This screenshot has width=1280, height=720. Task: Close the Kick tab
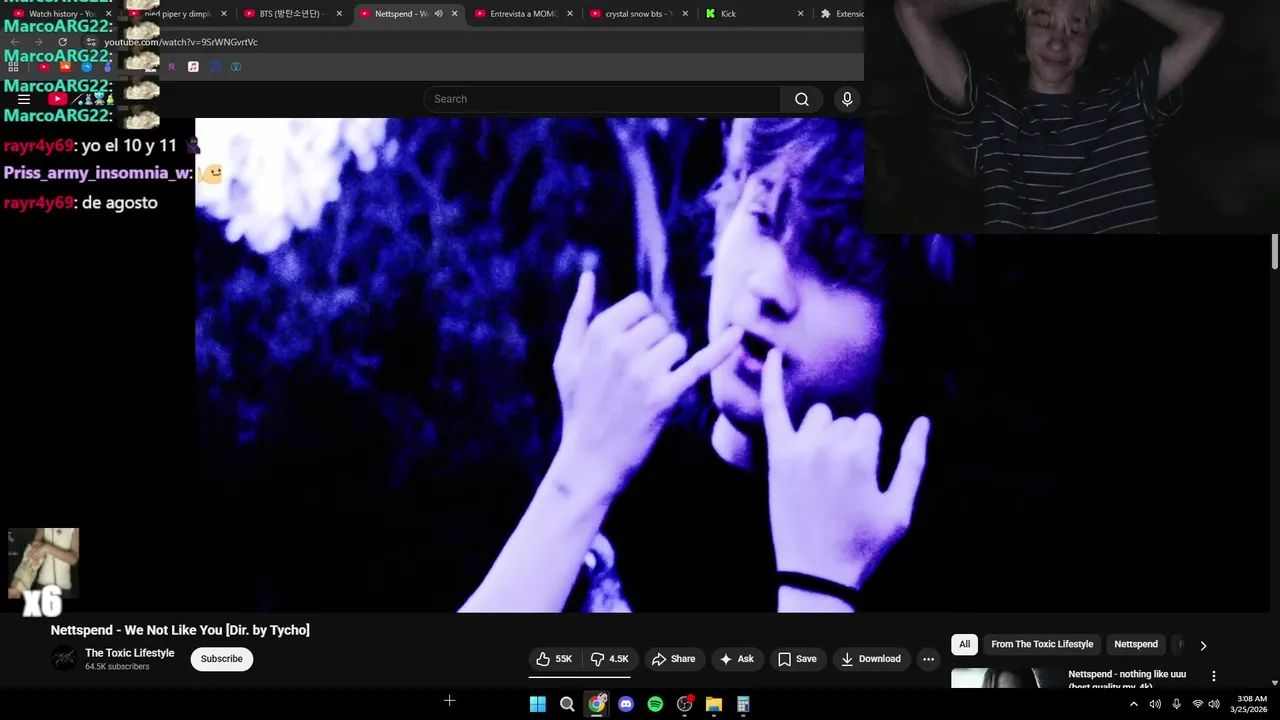(x=800, y=14)
